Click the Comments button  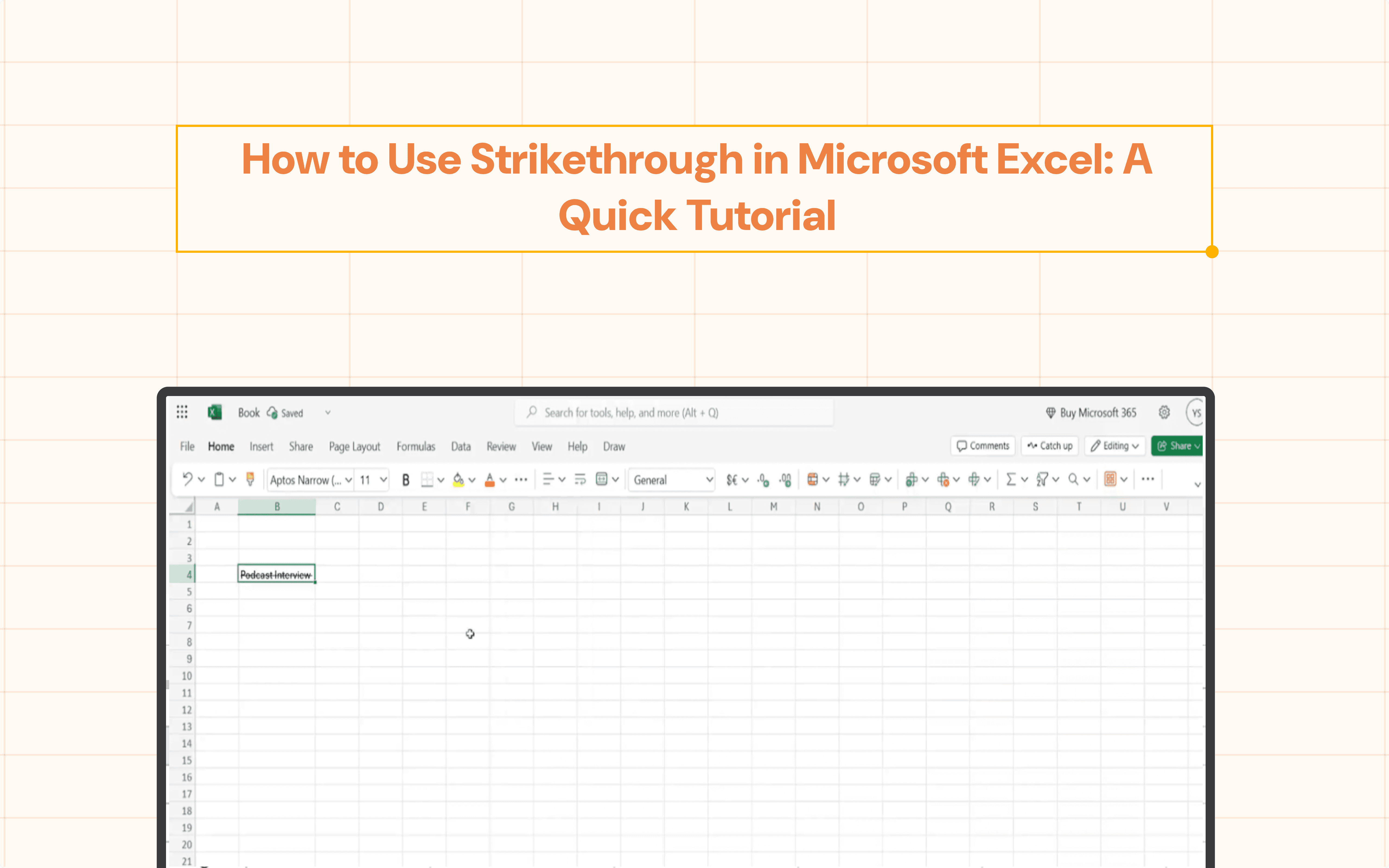(x=983, y=446)
